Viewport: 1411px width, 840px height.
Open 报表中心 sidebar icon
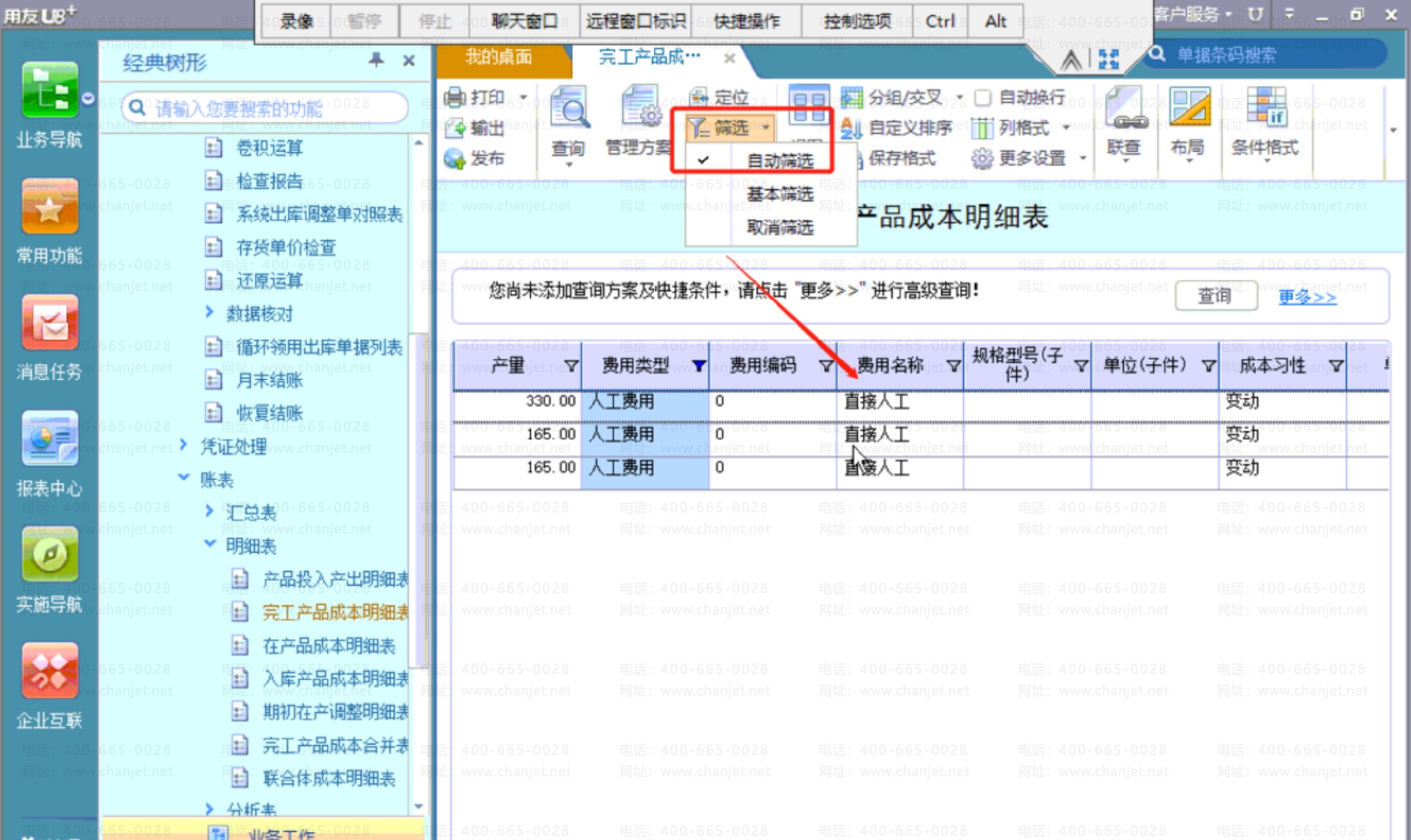(49, 438)
